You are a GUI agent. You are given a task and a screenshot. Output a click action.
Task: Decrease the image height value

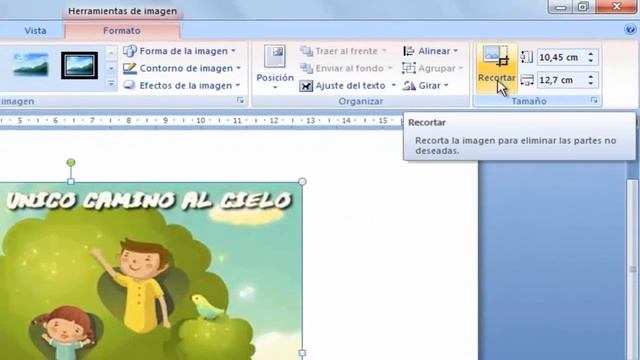coord(591,61)
